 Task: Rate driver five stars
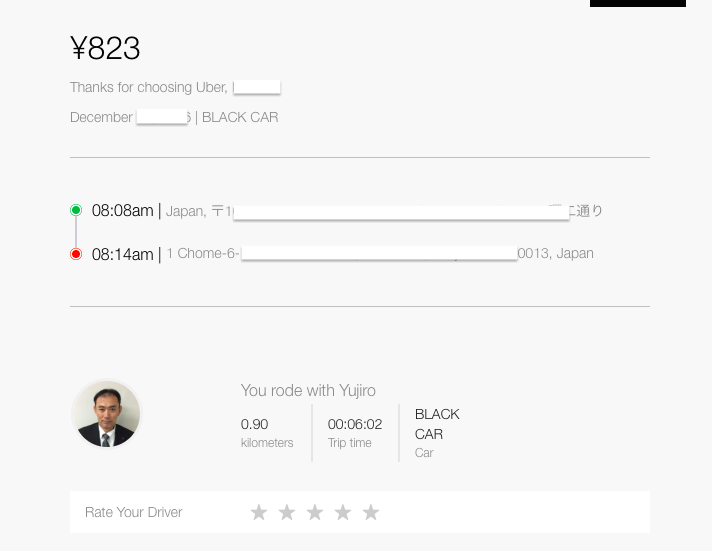[371, 512]
